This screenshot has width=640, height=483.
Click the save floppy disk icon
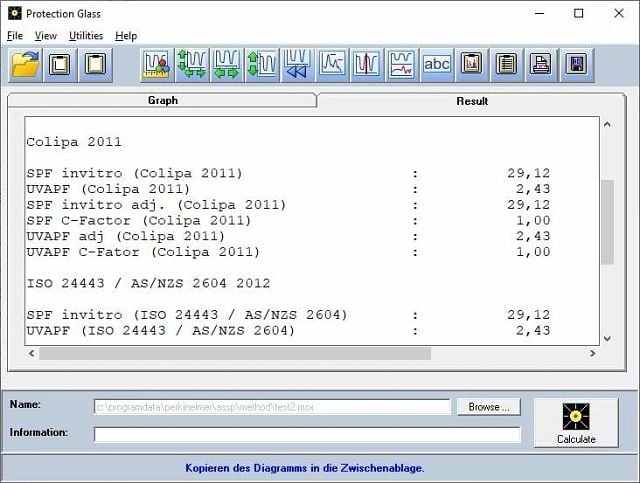pos(576,65)
